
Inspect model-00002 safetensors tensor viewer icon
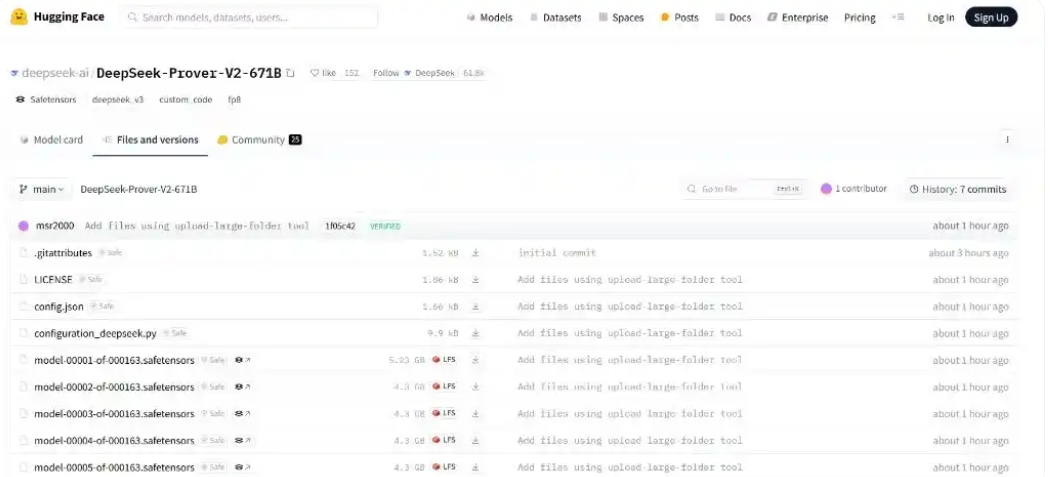coord(242,387)
